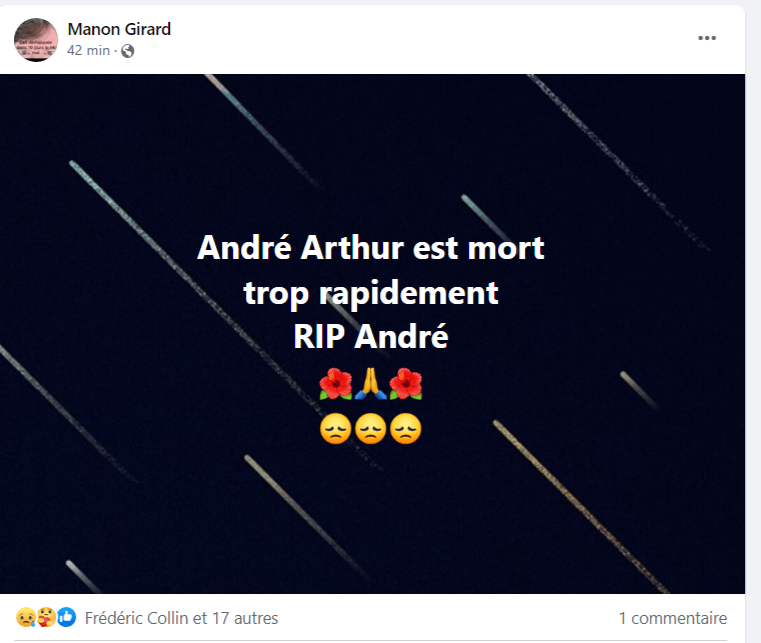The height and width of the screenshot is (643, 761).
Task: Open the 42 min timestamp link
Action: [x=88, y=50]
